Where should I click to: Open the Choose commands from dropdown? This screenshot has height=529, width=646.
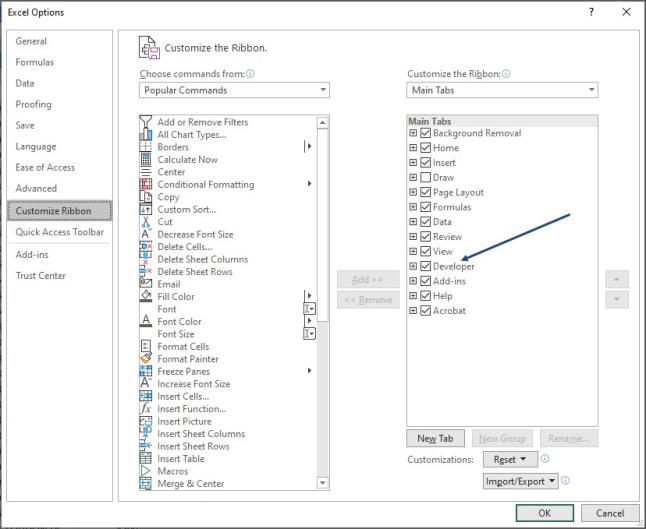[x=234, y=90]
